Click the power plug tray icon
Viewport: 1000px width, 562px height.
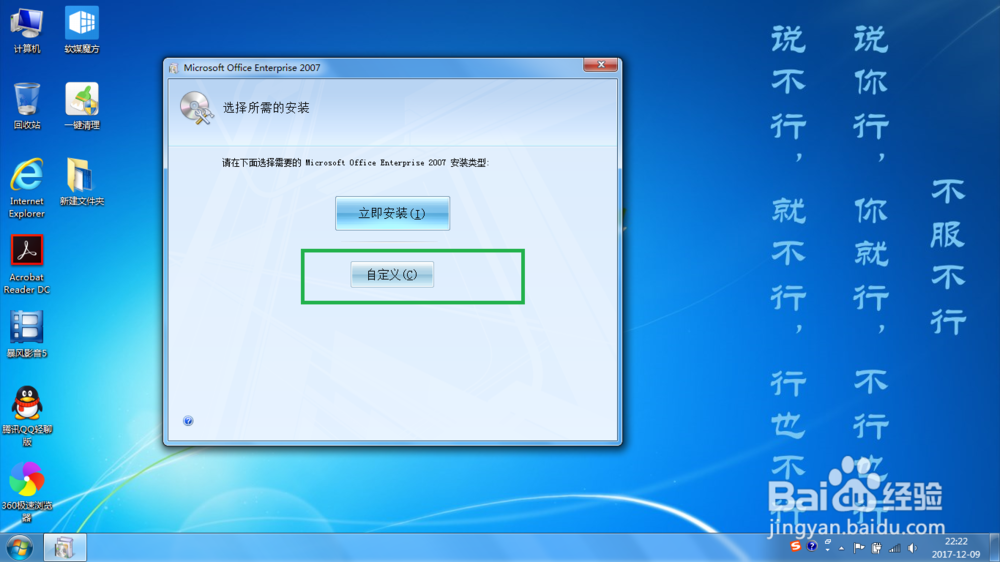[877, 548]
